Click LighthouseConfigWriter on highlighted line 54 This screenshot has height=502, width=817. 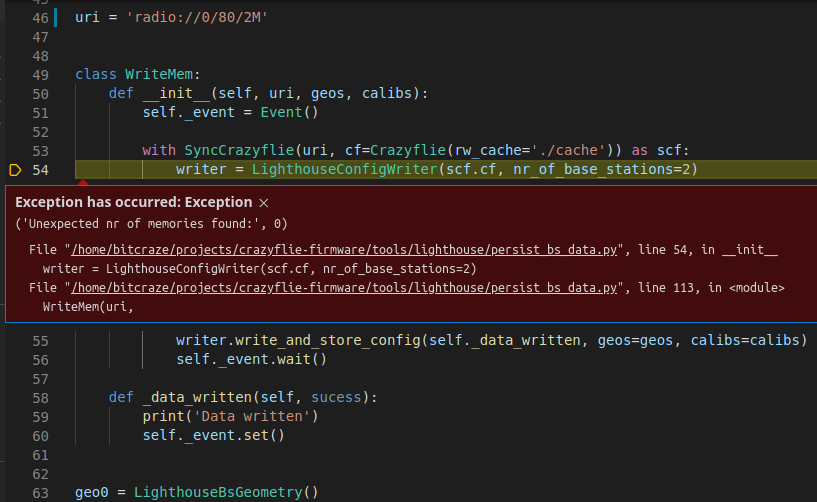pyautogui.click(x=344, y=169)
